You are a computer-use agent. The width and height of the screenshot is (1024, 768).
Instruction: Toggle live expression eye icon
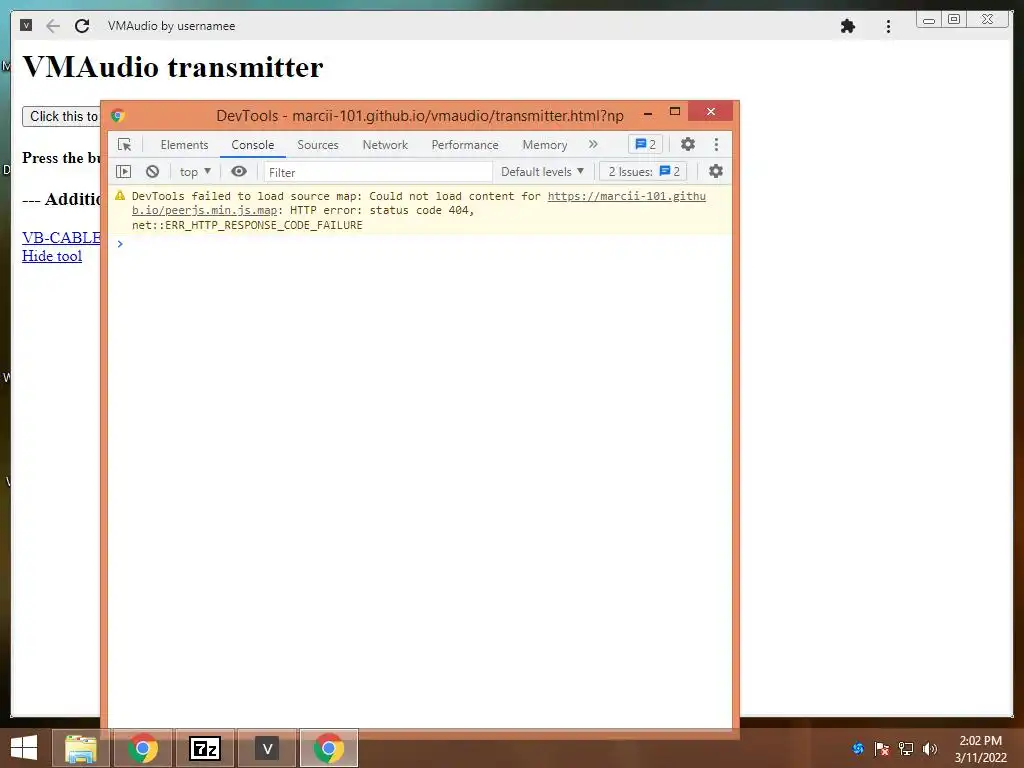[239, 171]
